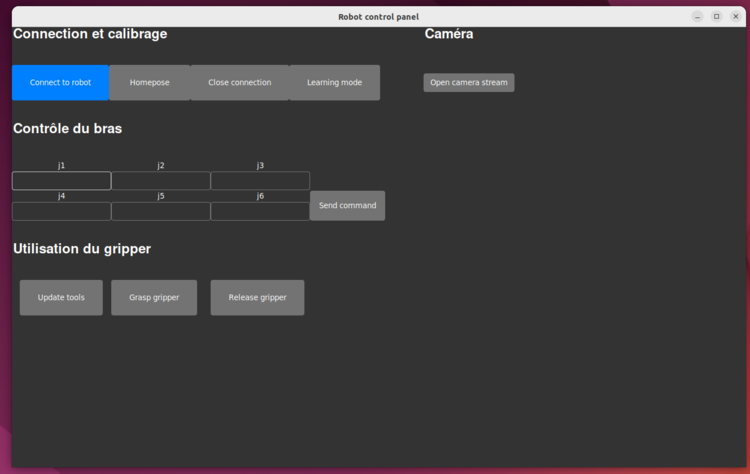Focus the j1 joint input field
The height and width of the screenshot is (474, 750).
point(61,181)
